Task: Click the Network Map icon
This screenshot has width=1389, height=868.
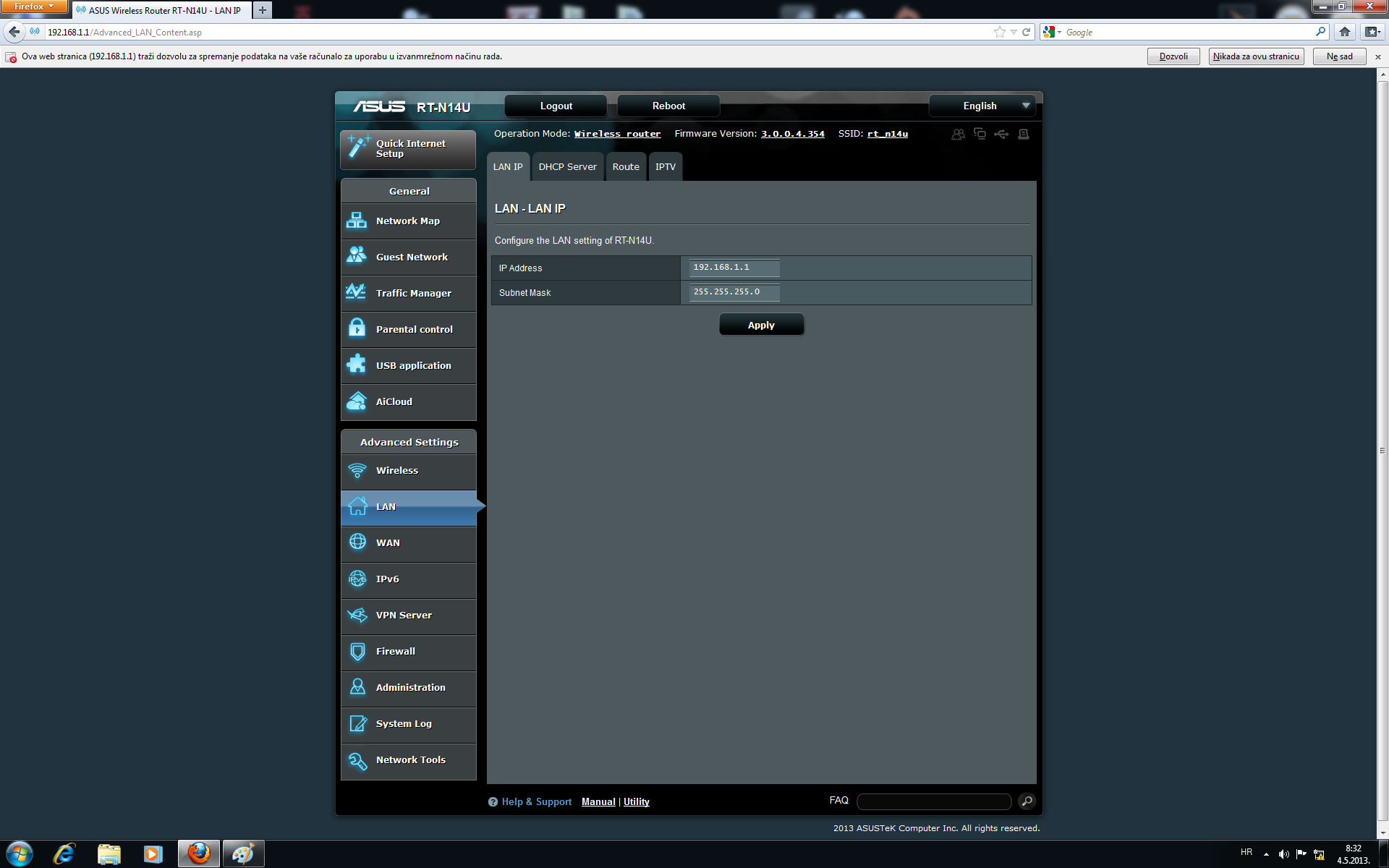Action: (x=357, y=221)
